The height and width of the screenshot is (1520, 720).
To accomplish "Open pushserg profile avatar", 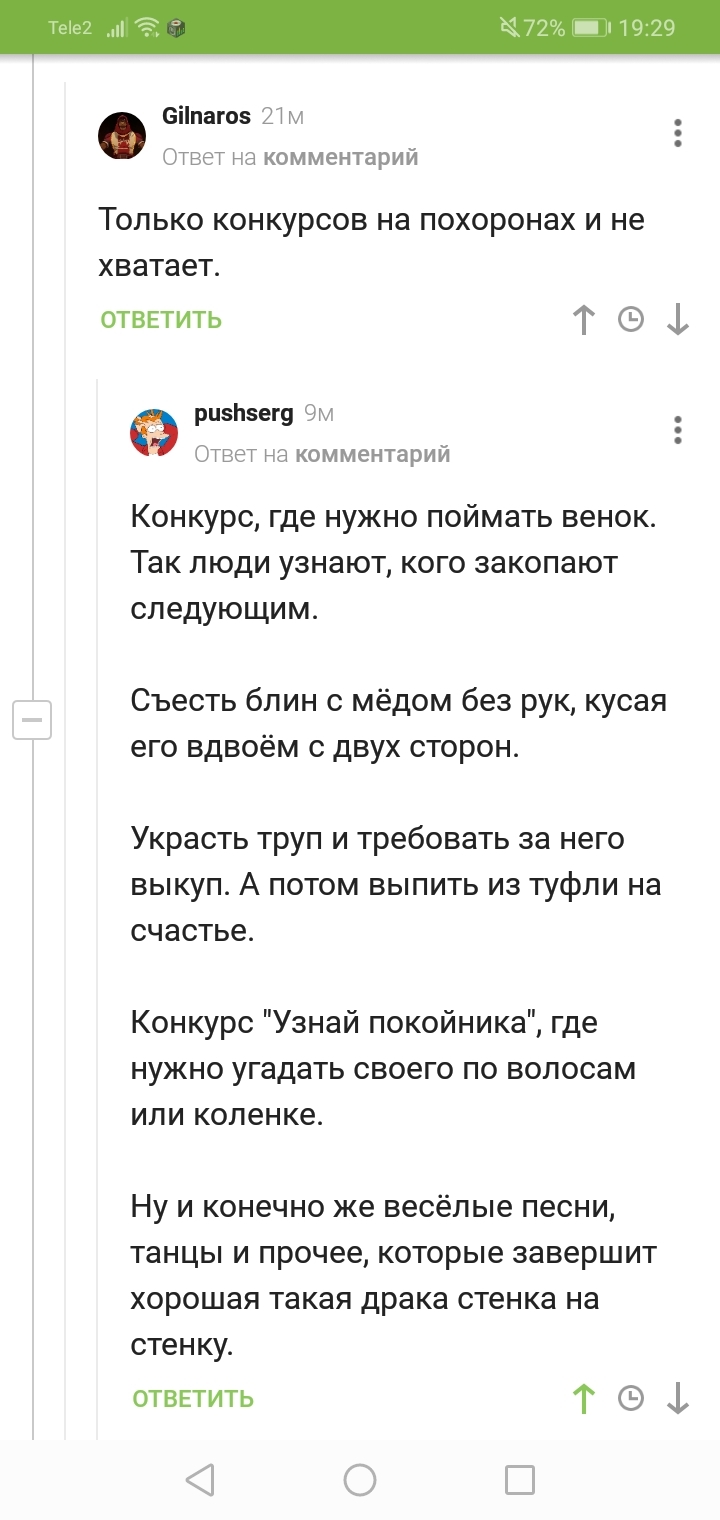I will click(x=154, y=432).
